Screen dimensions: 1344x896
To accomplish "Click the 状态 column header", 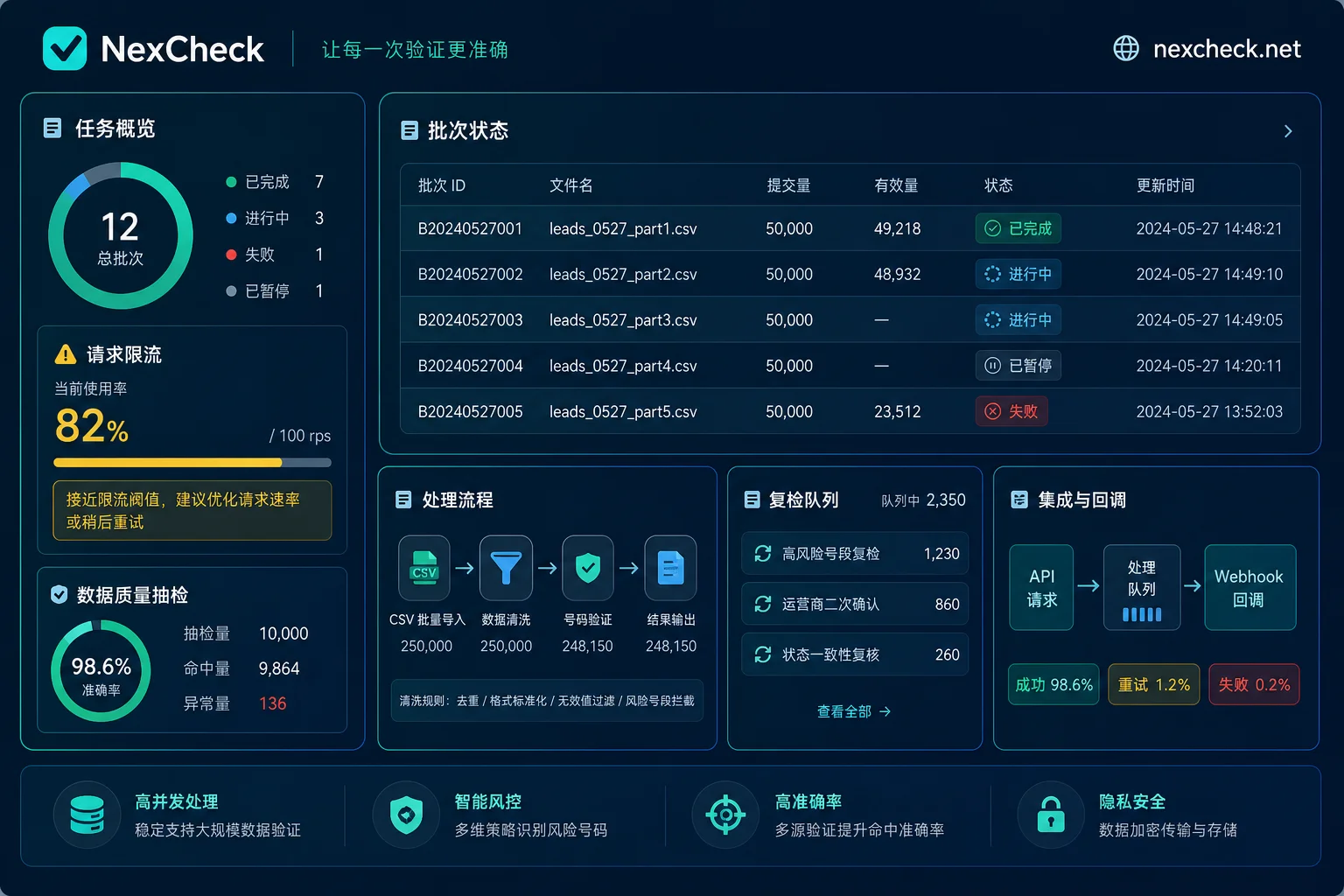I will (x=998, y=185).
